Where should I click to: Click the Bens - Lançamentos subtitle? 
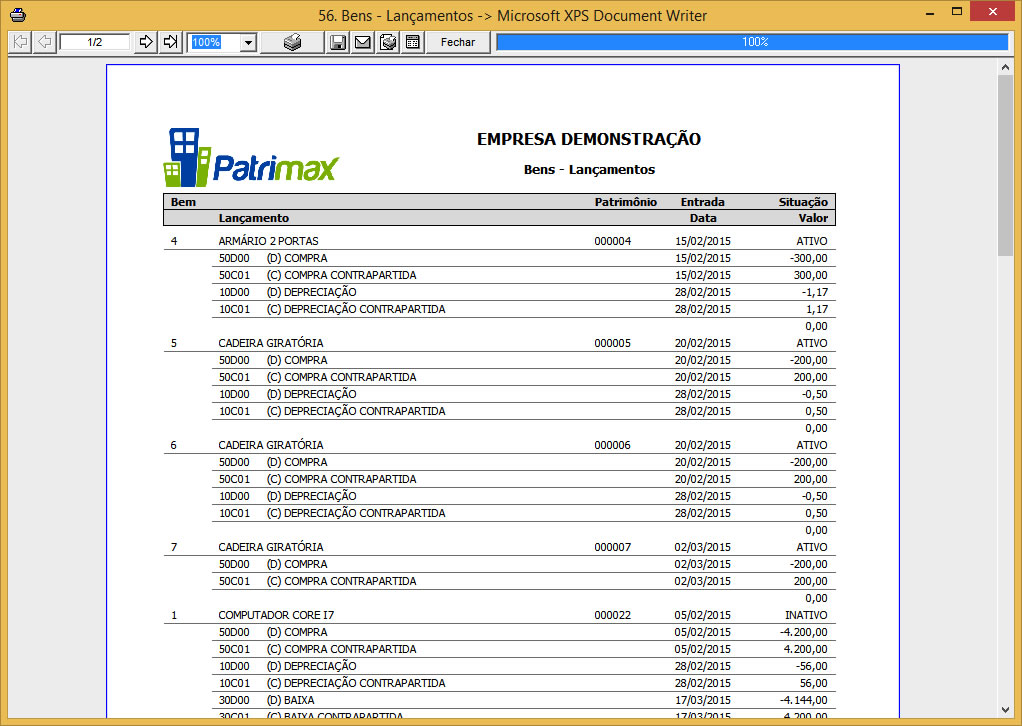tap(589, 169)
